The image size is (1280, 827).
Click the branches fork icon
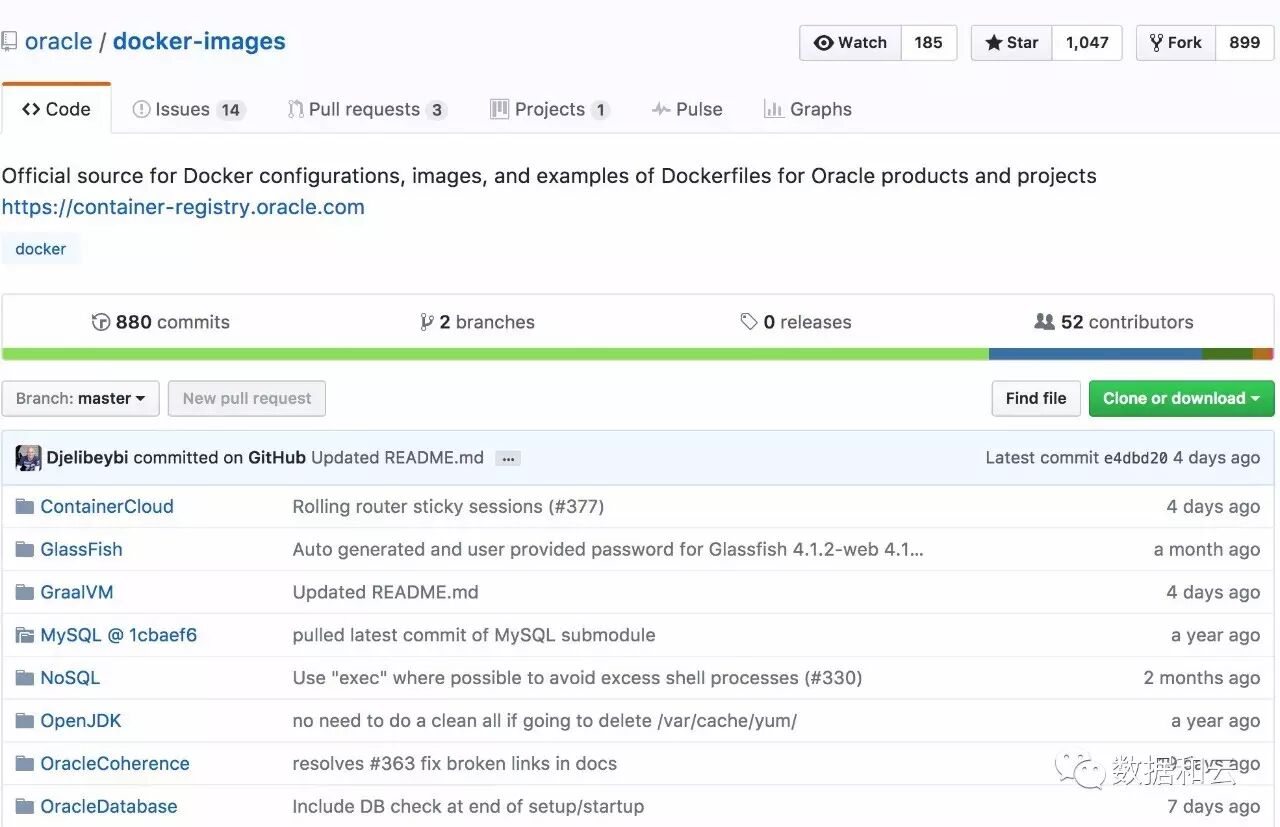427,322
